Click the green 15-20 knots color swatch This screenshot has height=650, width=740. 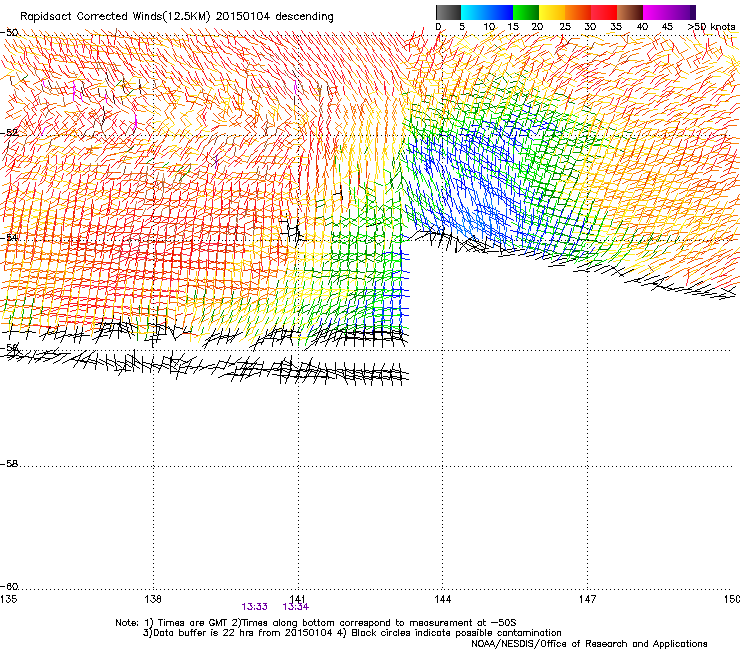526,12
